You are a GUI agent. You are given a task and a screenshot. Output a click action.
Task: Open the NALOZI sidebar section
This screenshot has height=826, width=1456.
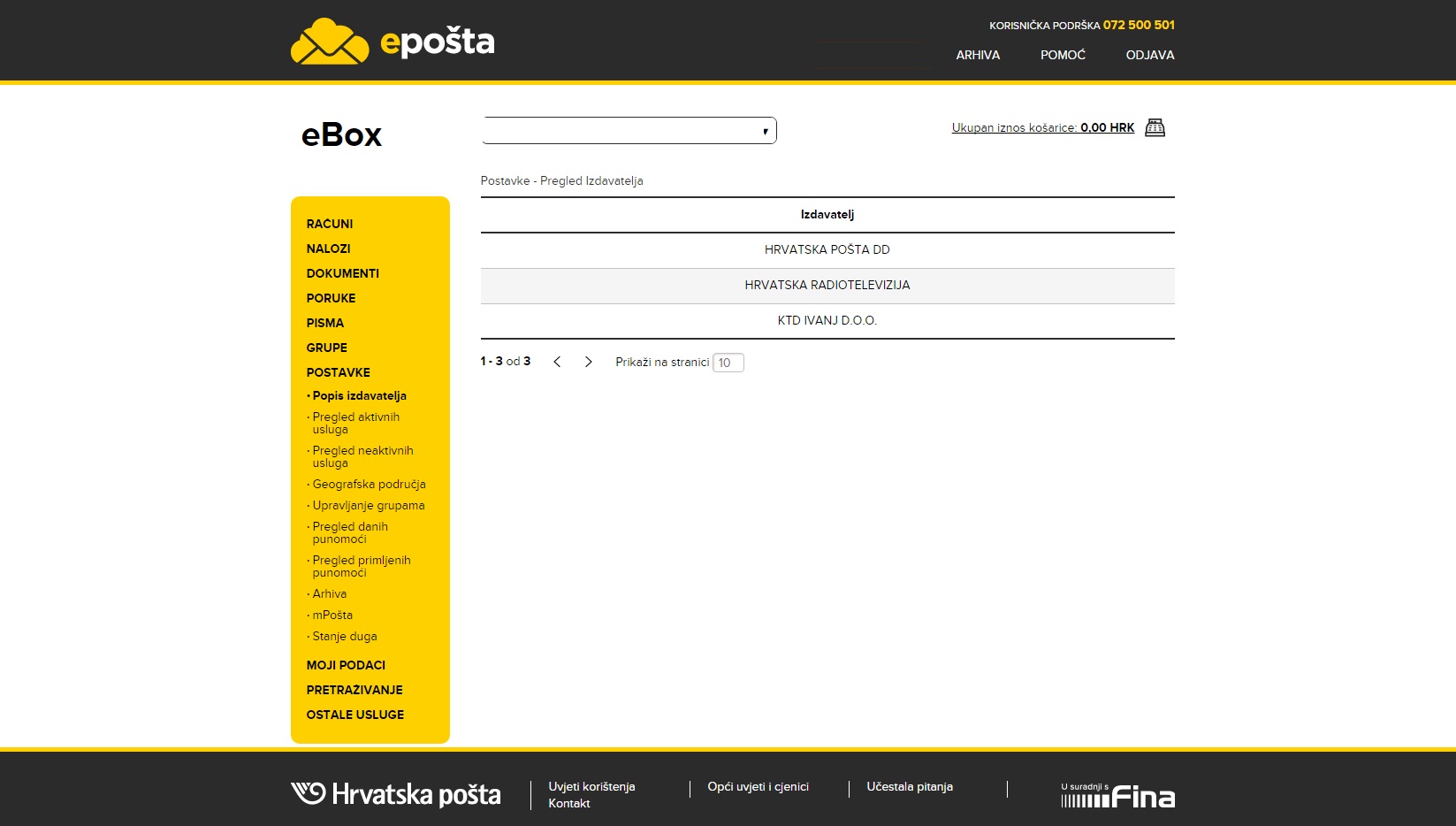tap(328, 249)
